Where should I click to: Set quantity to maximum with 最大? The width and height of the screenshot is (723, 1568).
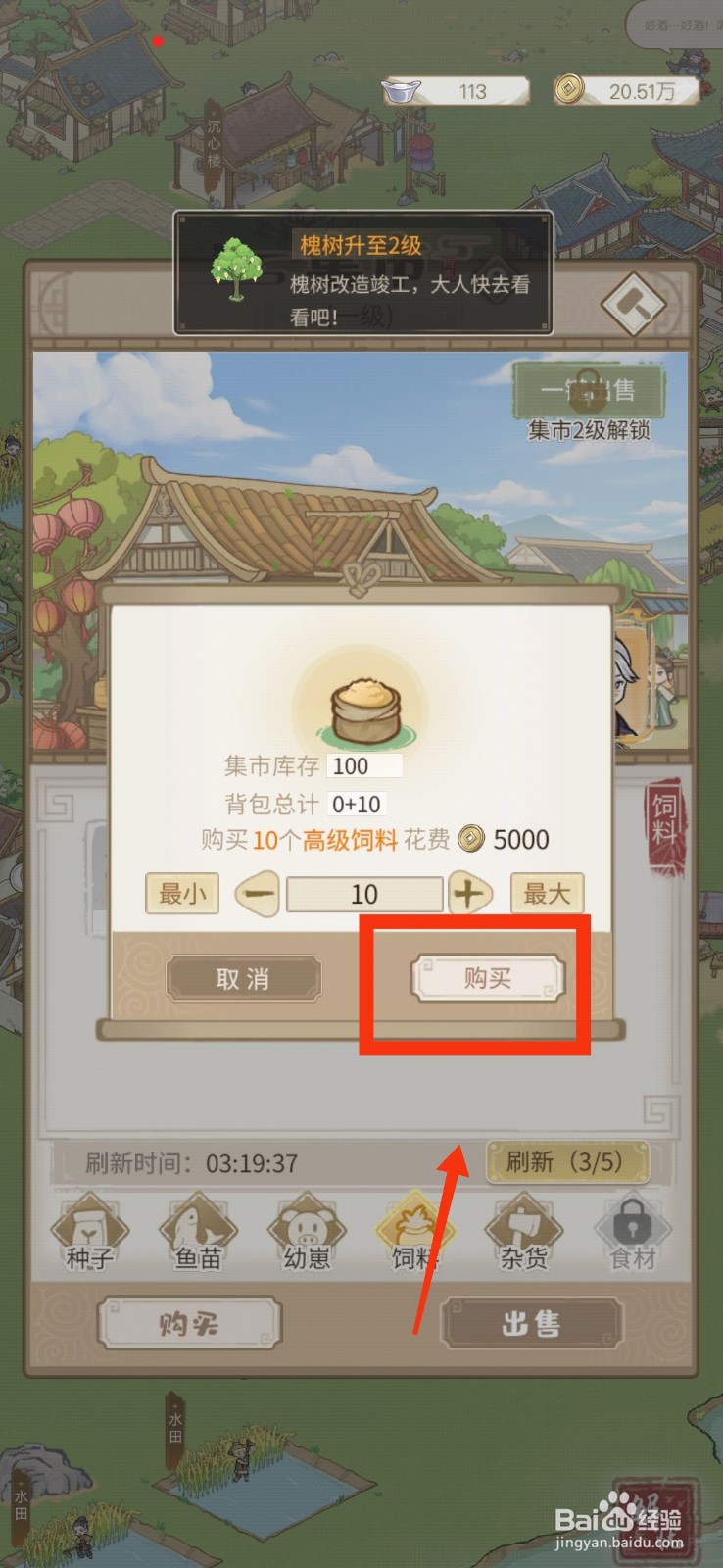coord(547,894)
